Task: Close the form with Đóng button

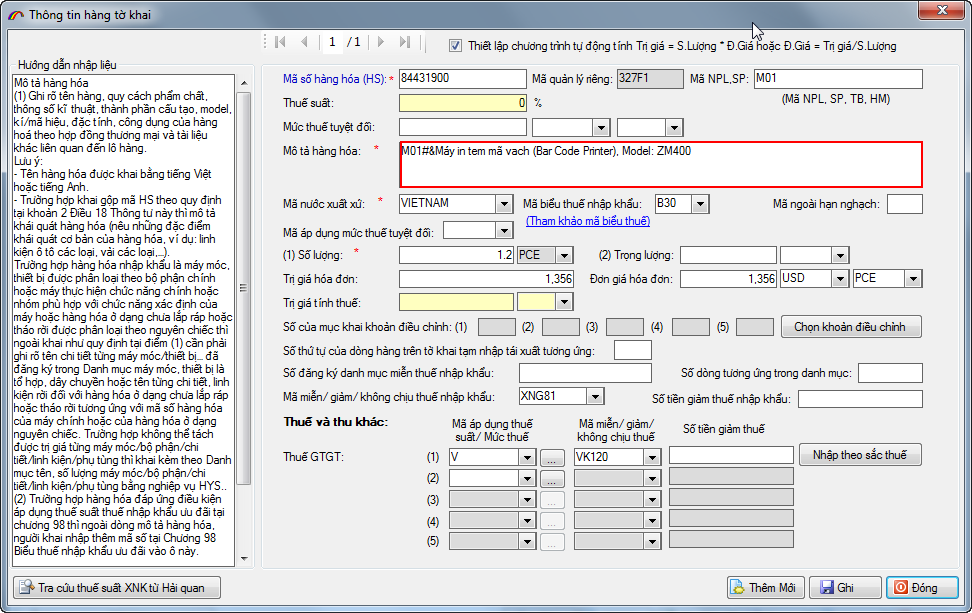Action: click(x=922, y=588)
